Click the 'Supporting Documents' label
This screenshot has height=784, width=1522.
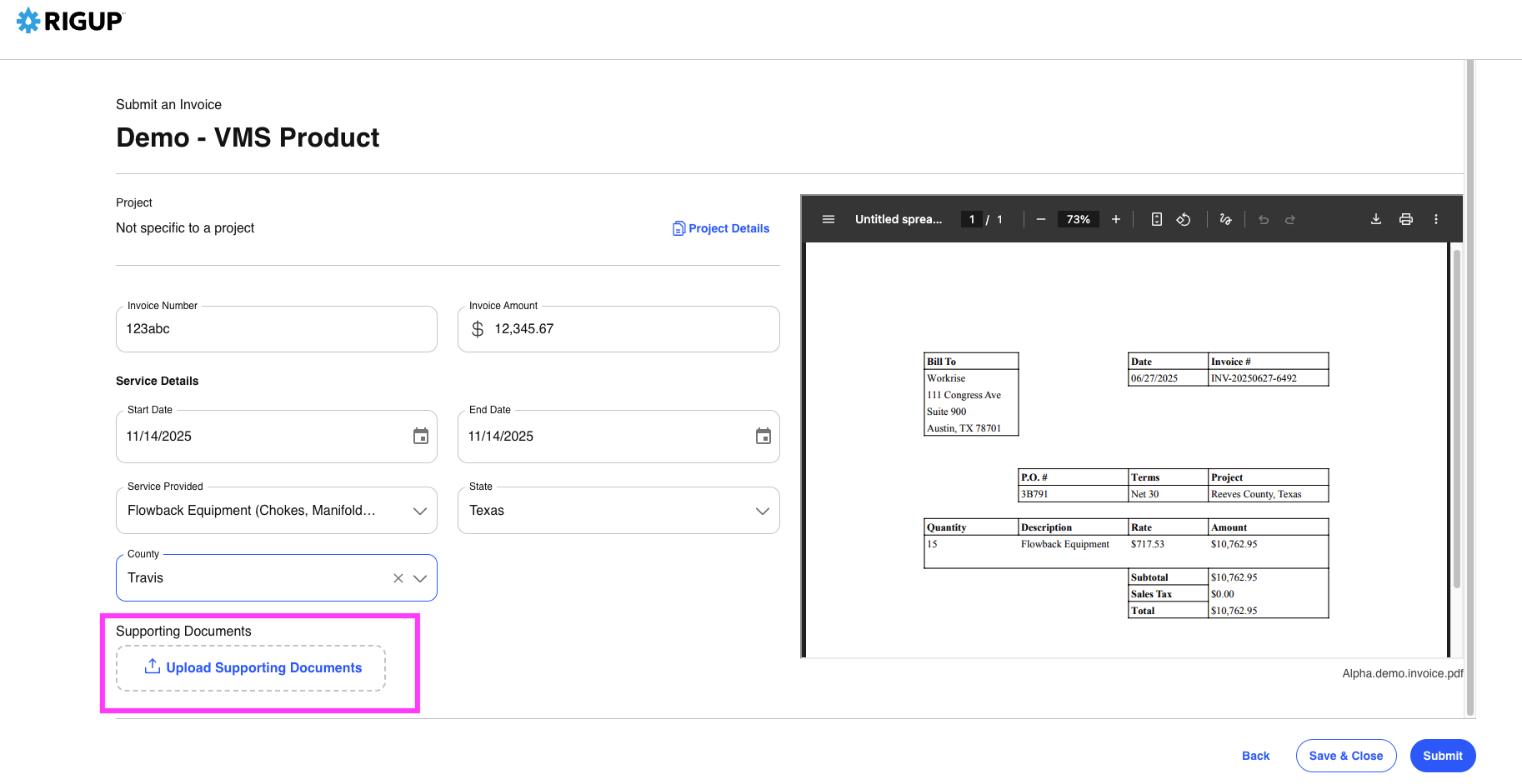point(183,632)
